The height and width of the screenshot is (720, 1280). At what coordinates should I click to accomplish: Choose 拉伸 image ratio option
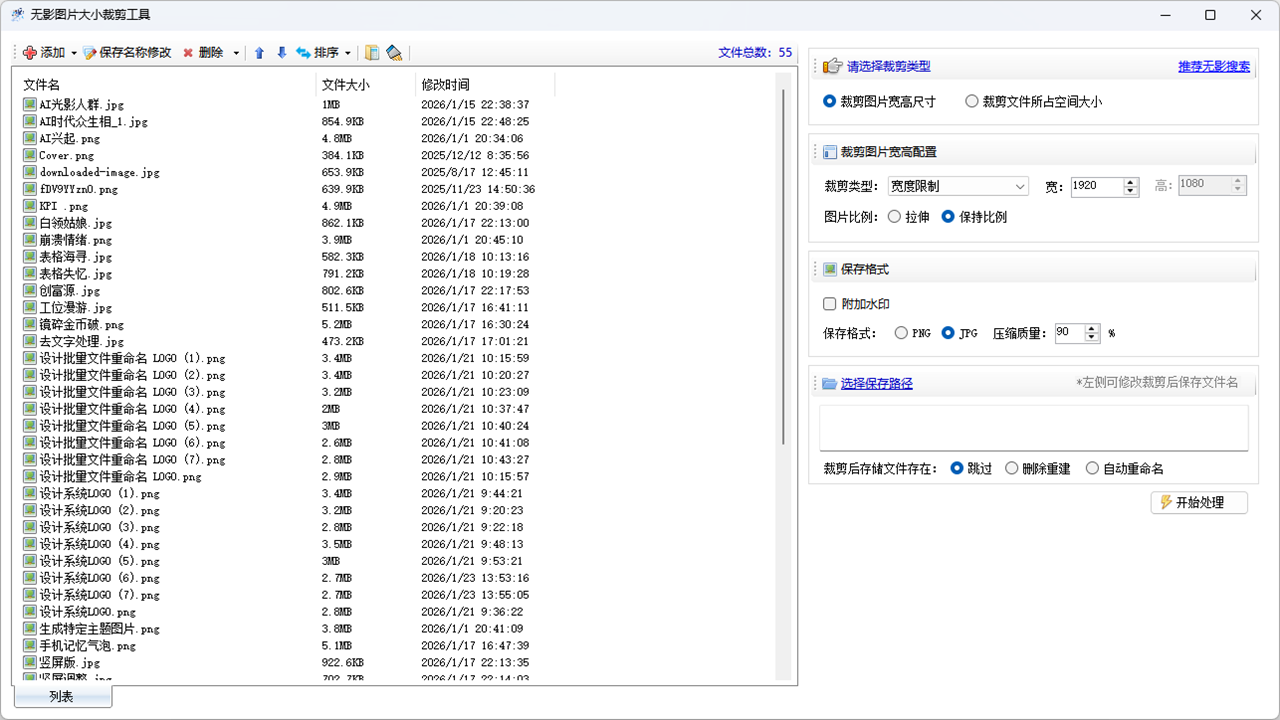894,217
